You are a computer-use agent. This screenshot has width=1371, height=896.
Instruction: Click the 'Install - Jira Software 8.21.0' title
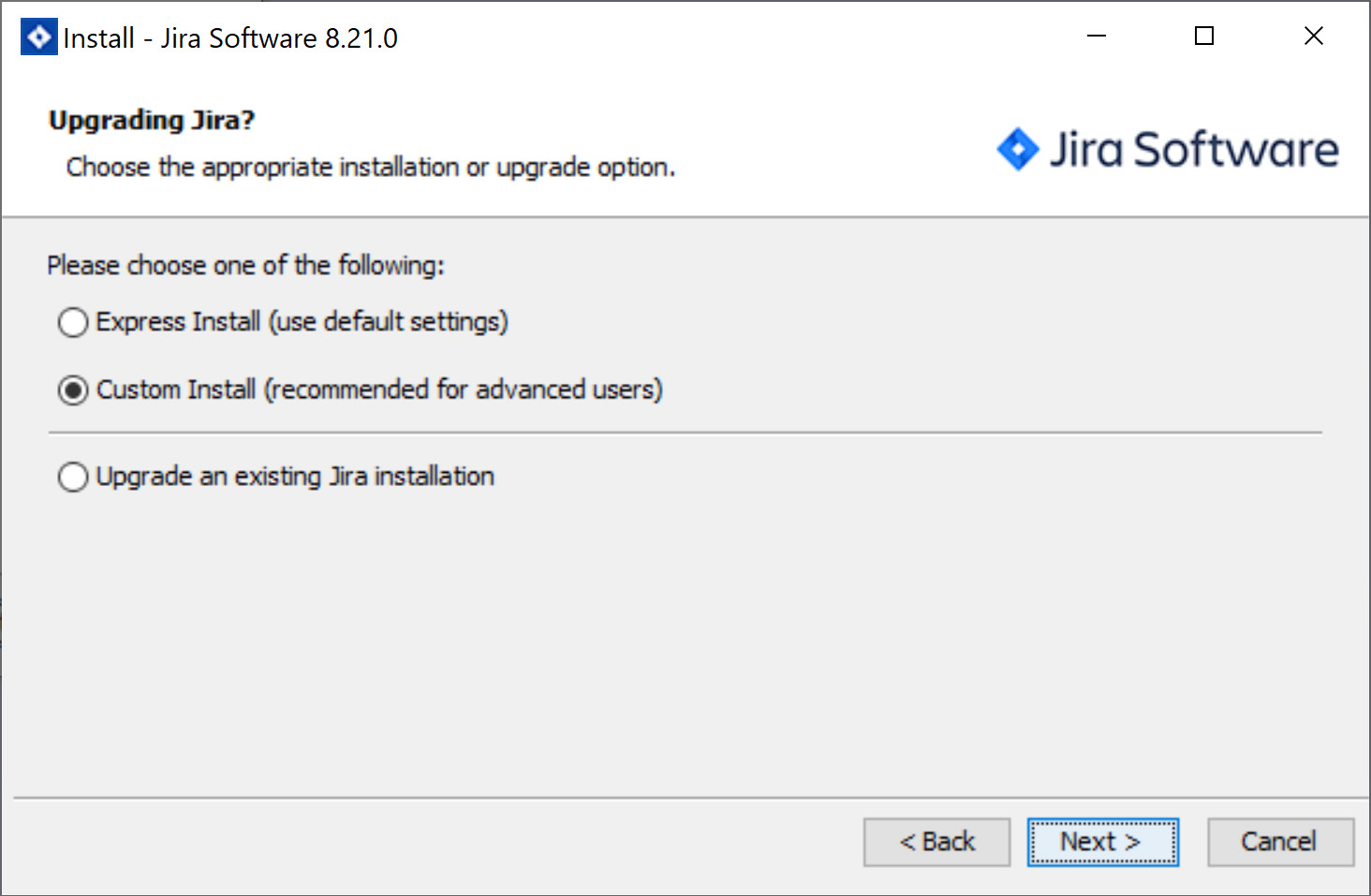(230, 38)
